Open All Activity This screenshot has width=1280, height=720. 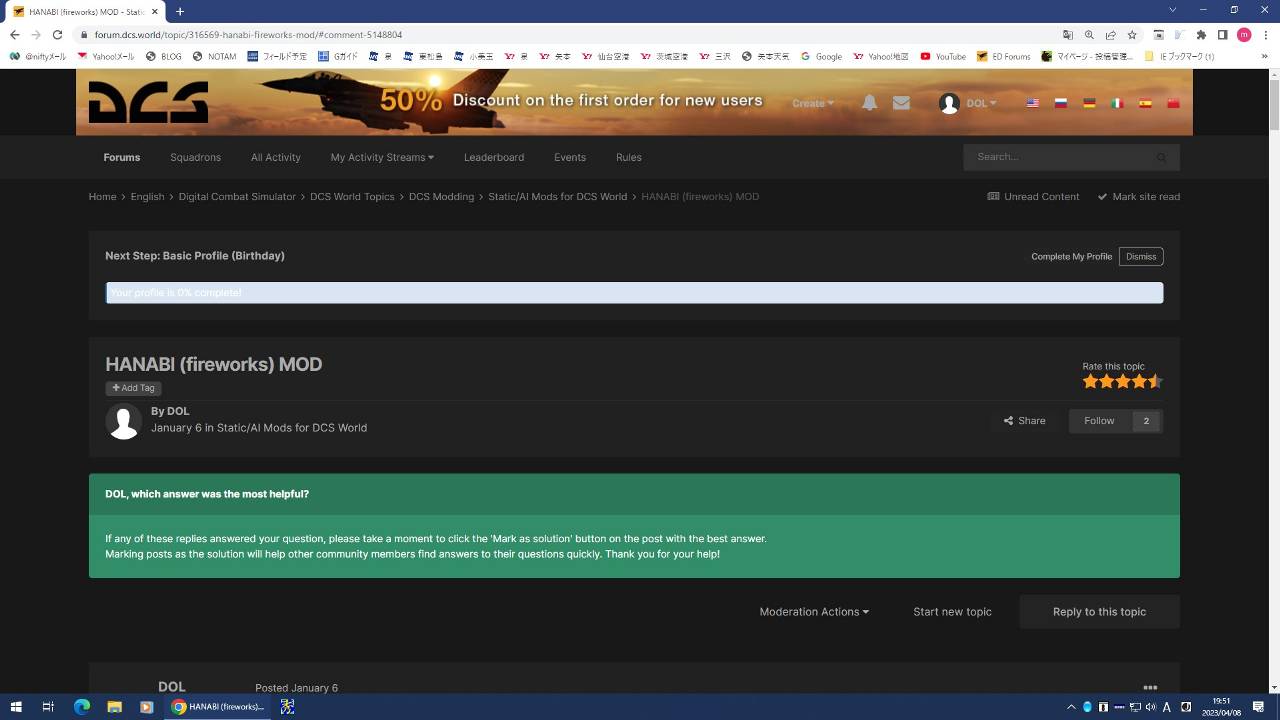click(276, 157)
